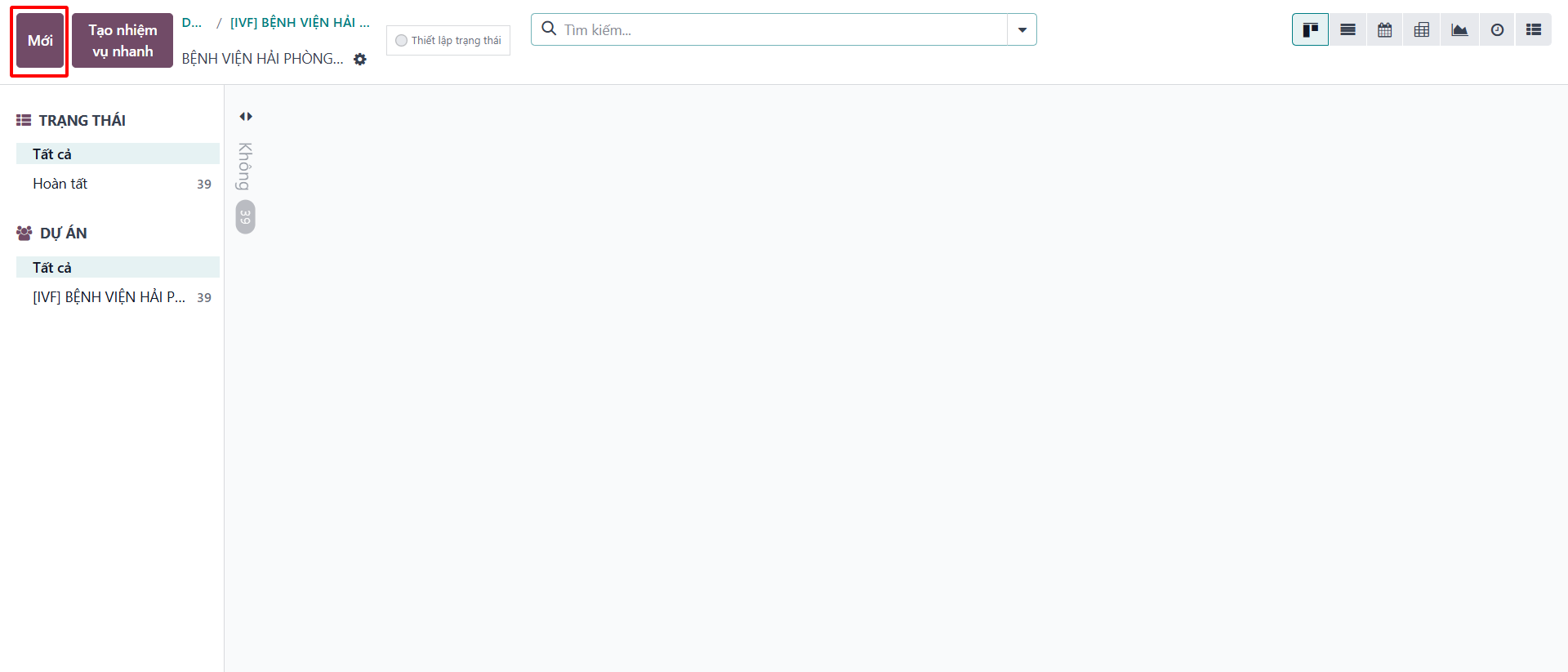Click the BỆNH VIỆN HẢI PHÒNG... title text

click(263, 59)
